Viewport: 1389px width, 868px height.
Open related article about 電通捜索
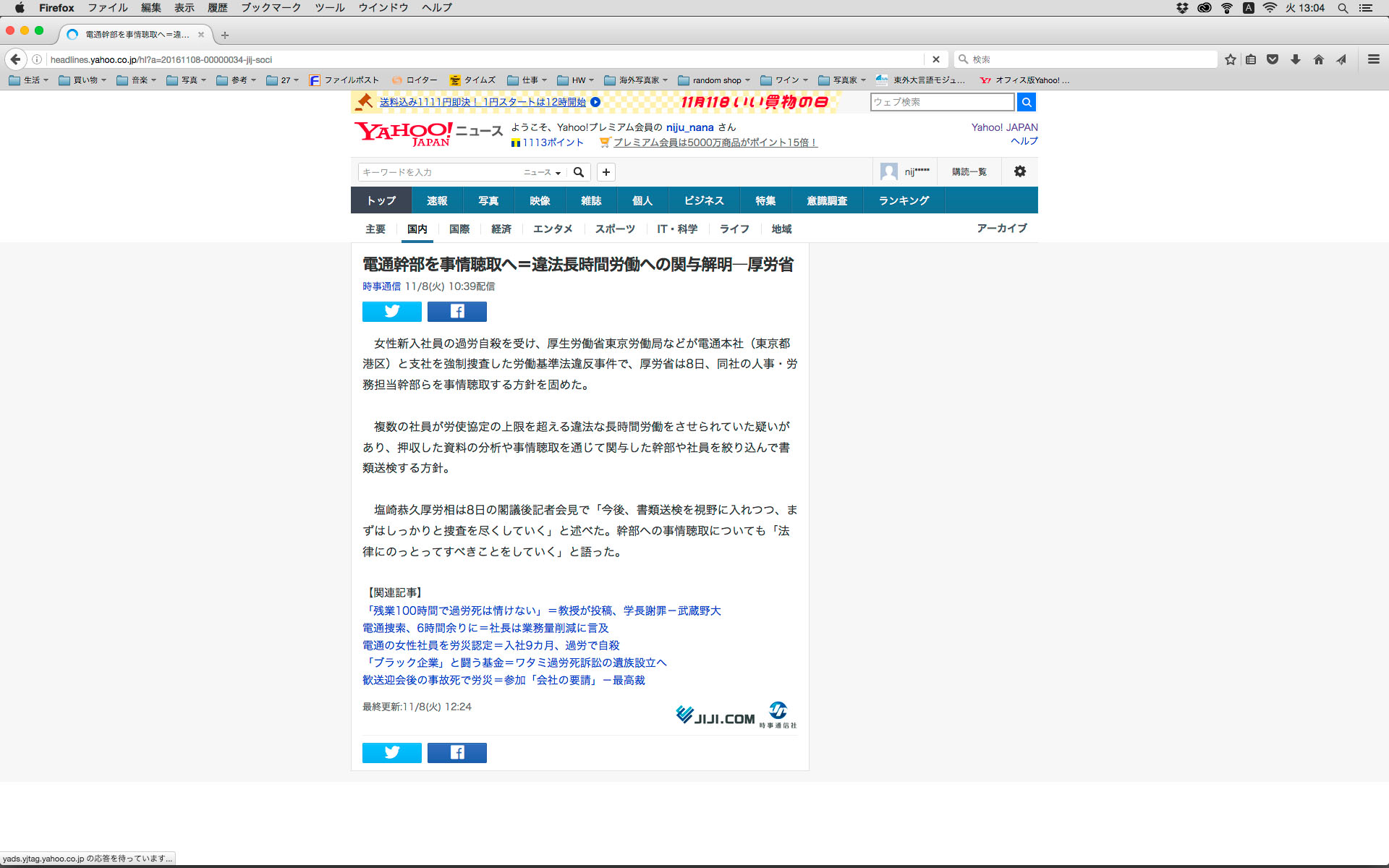(485, 628)
